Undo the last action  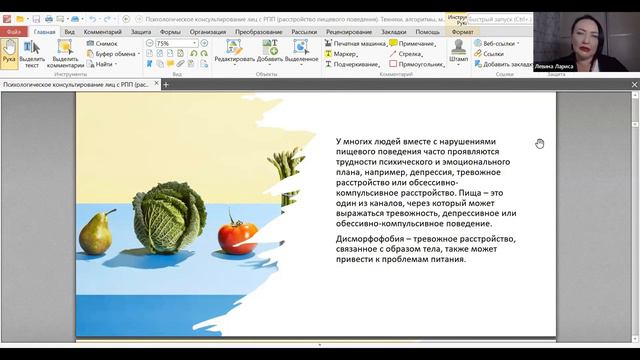(93, 19)
